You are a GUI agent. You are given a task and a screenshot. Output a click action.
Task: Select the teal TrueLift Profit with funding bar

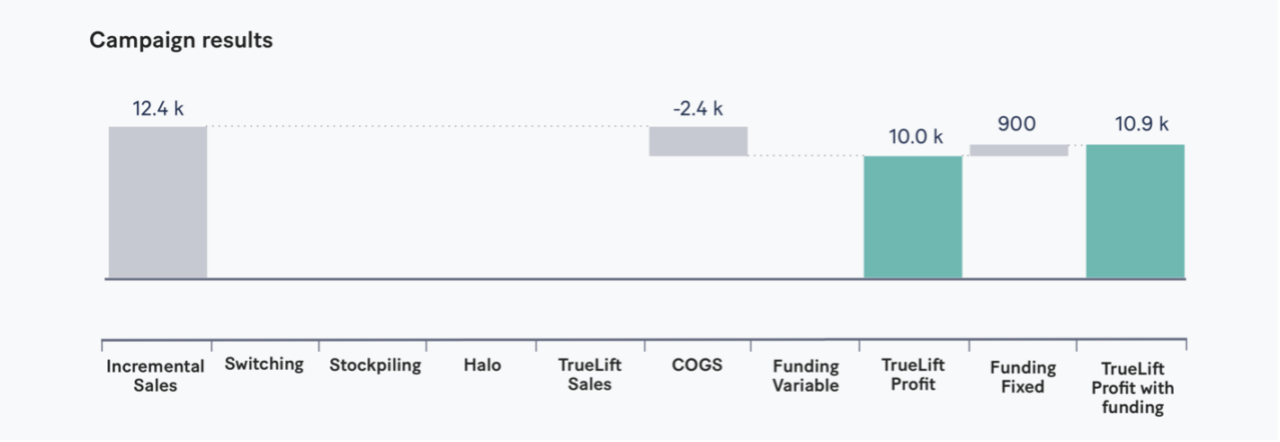1135,211
